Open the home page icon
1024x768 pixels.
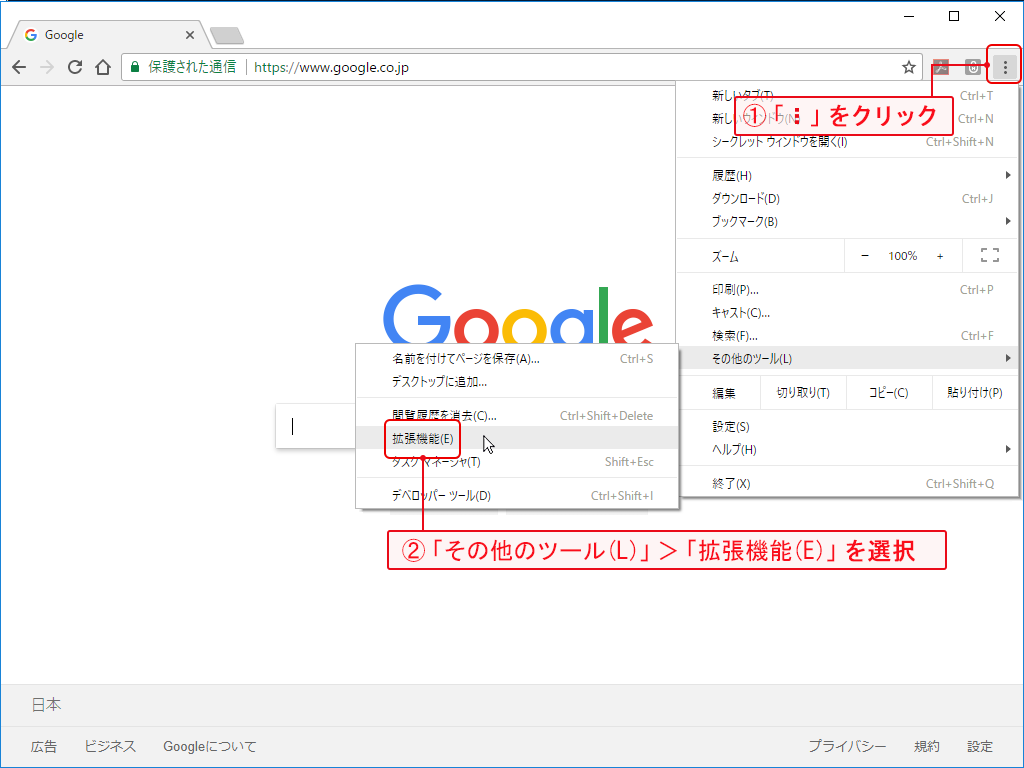coord(103,67)
